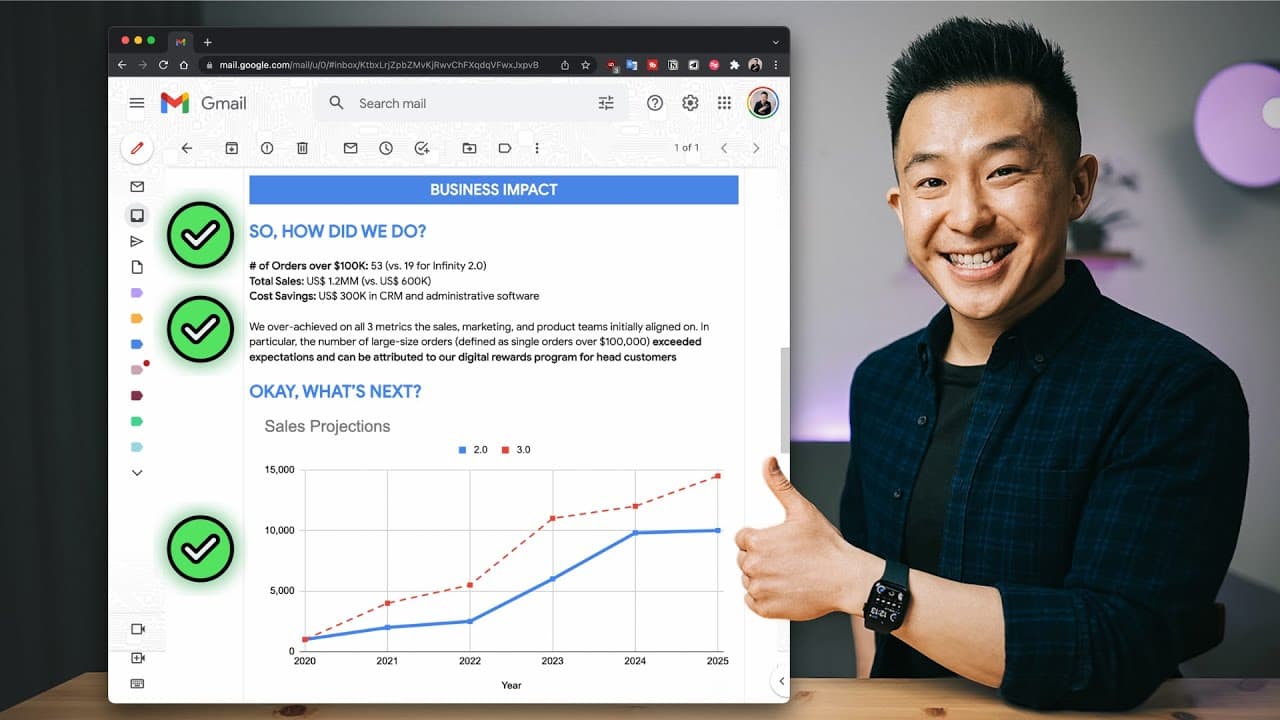
Task: Go to the older email with the right chevron
Action: [756, 148]
